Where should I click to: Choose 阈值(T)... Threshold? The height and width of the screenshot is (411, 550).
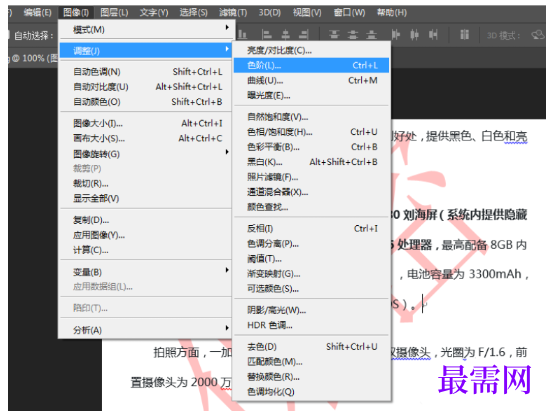(311, 259)
